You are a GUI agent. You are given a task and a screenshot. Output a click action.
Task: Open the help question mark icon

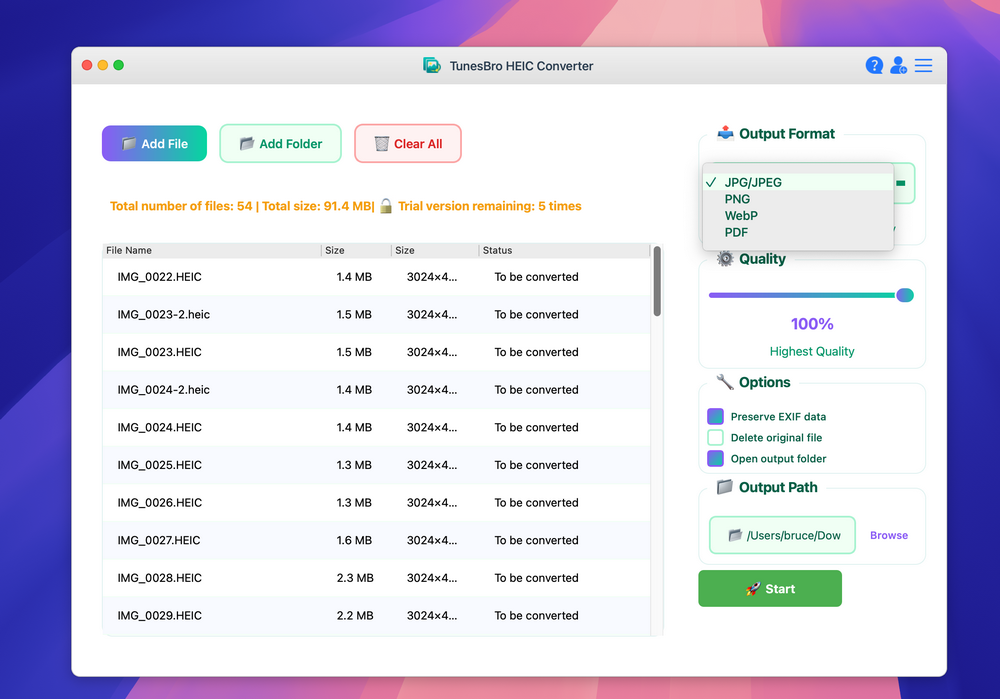tap(874, 65)
